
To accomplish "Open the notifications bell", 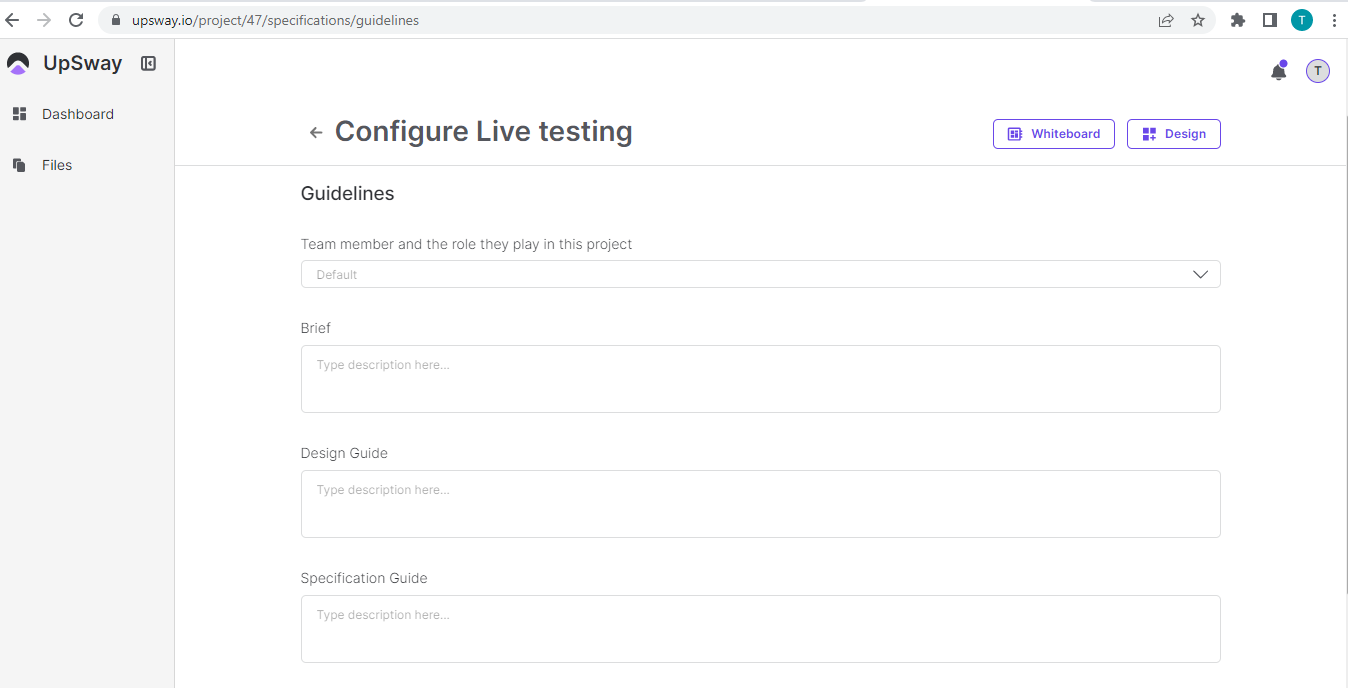I will pyautogui.click(x=1278, y=71).
